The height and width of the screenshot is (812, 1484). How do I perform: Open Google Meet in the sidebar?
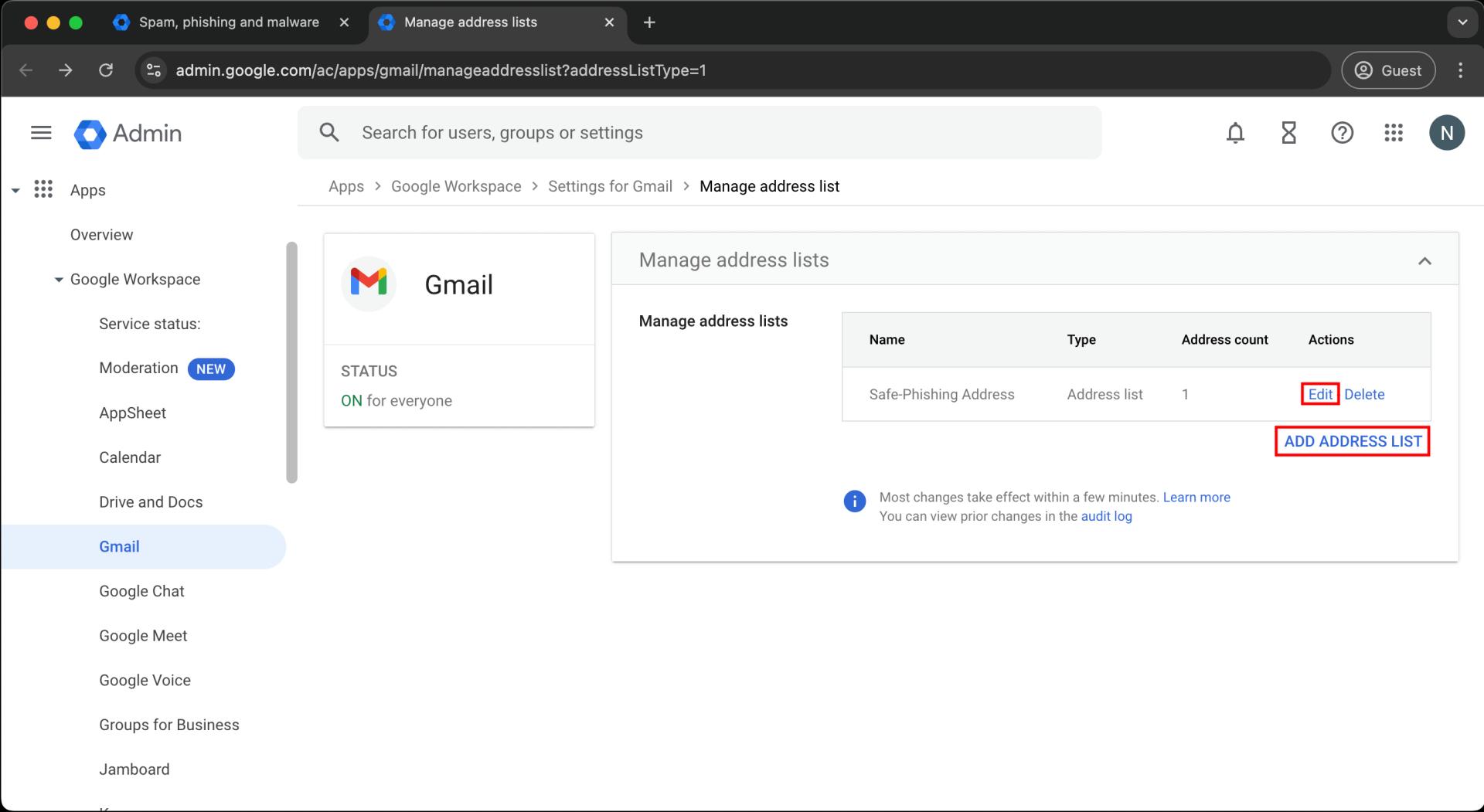coord(143,636)
